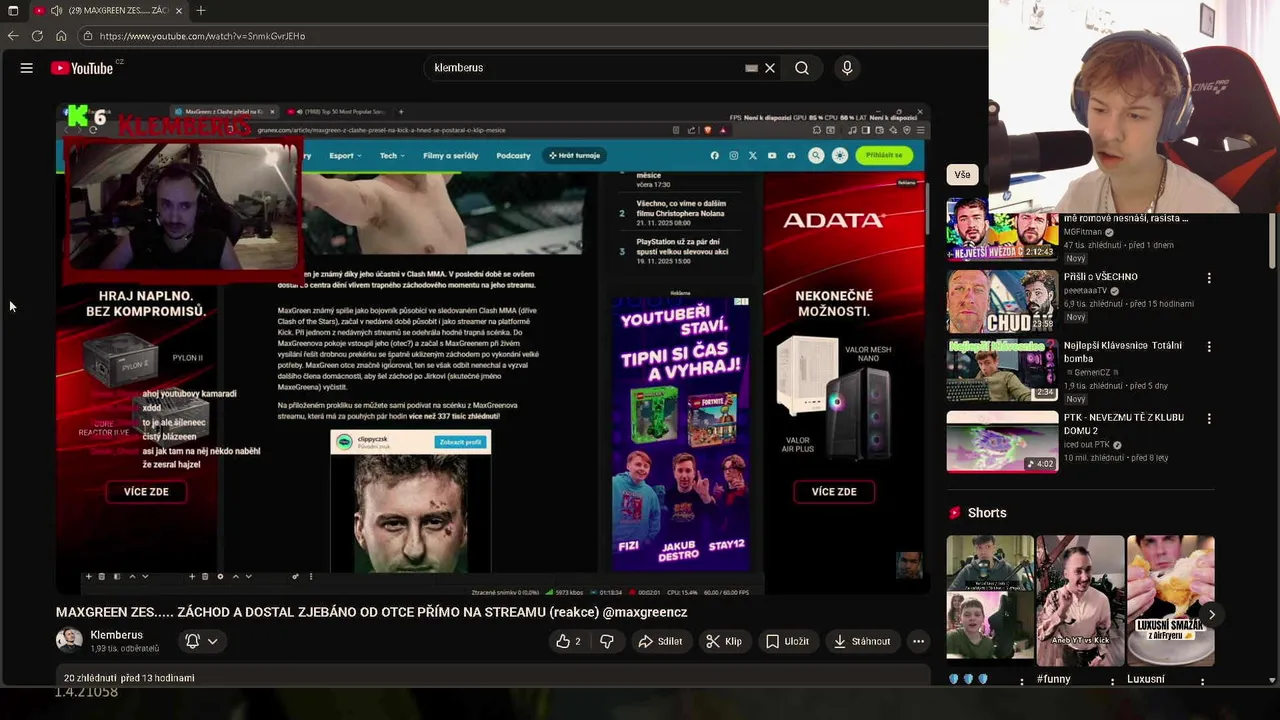
Task: Expand the subscription notification dropdown chevron
Action: click(213, 641)
